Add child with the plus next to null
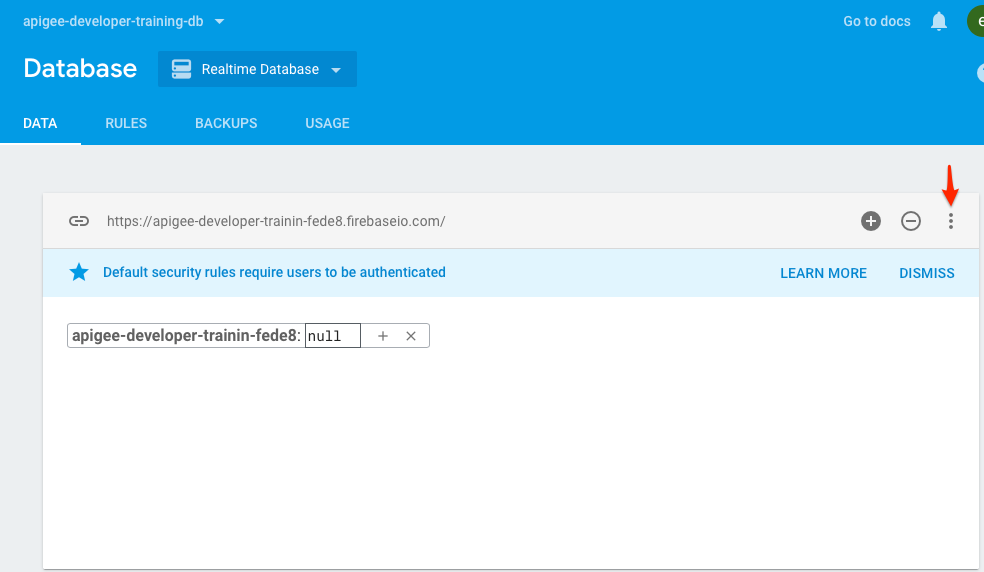Viewport: 984px width, 572px height. (383, 336)
